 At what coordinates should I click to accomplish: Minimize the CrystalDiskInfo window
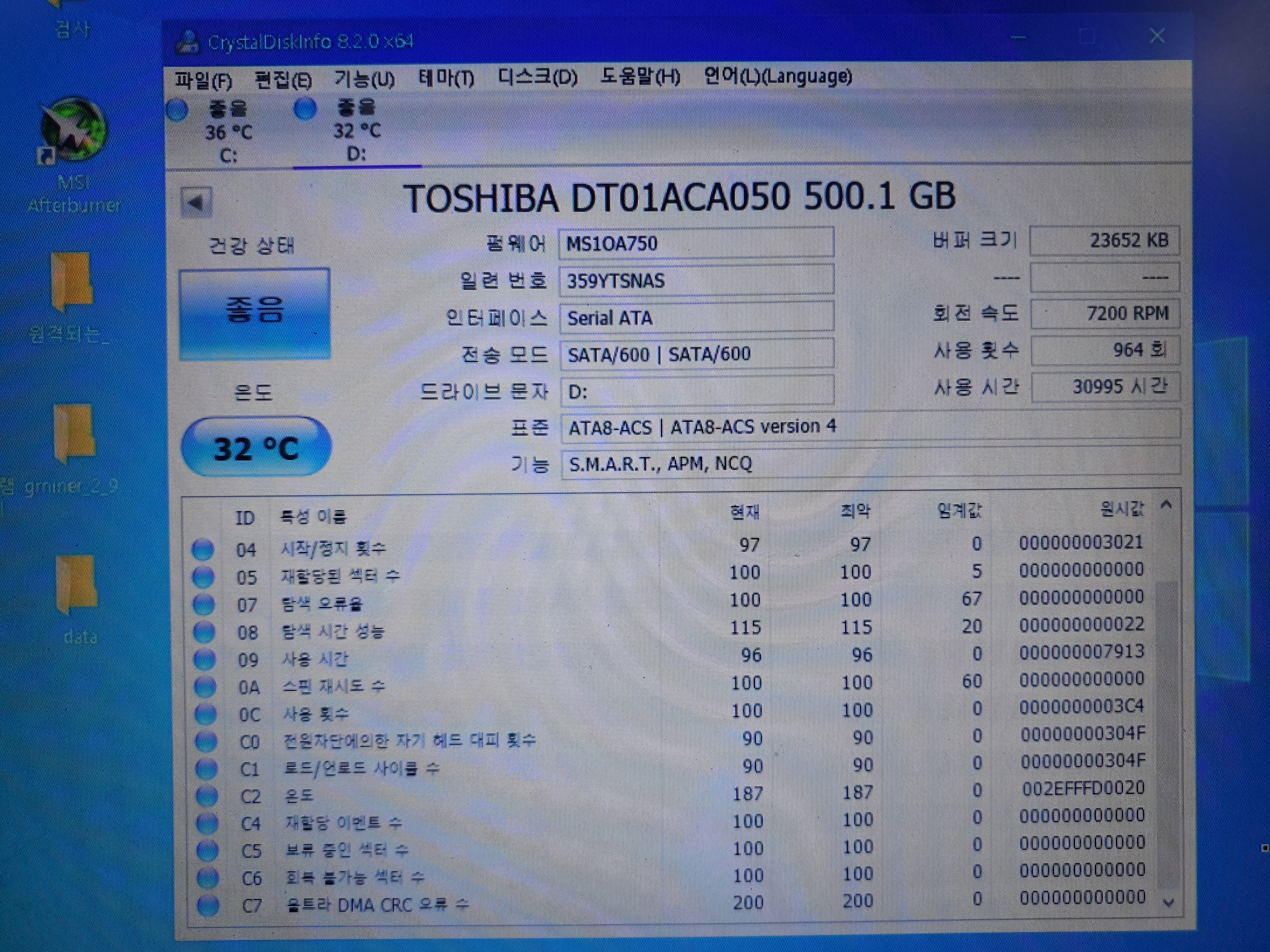click(1018, 38)
